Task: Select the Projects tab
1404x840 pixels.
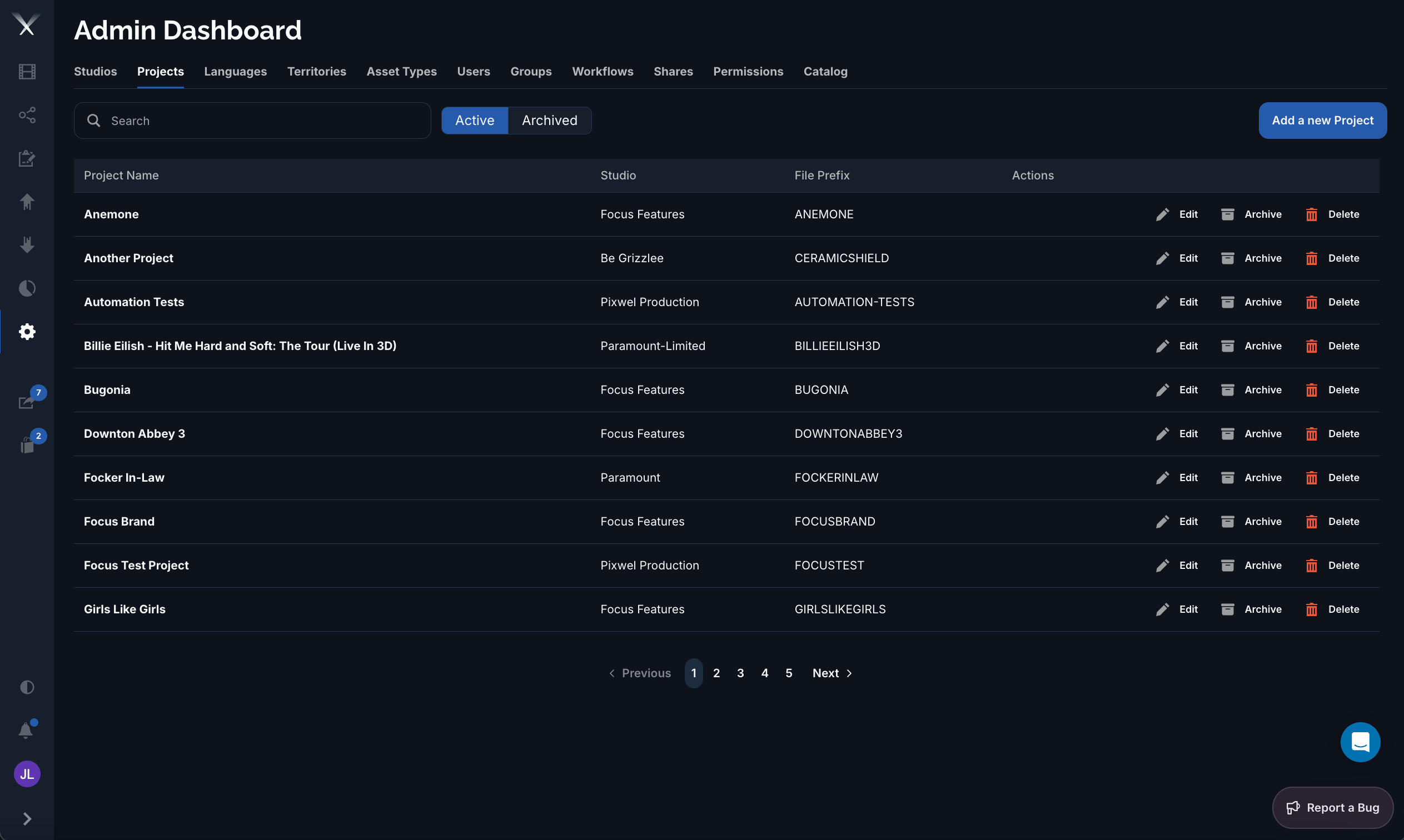Action: [160, 71]
